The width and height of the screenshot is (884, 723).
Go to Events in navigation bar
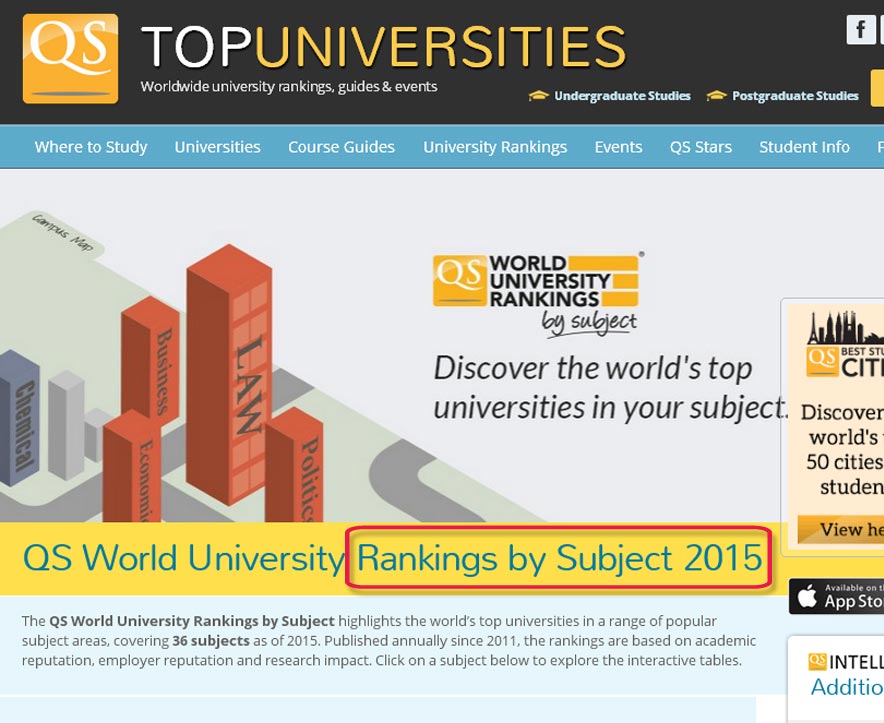(x=618, y=147)
